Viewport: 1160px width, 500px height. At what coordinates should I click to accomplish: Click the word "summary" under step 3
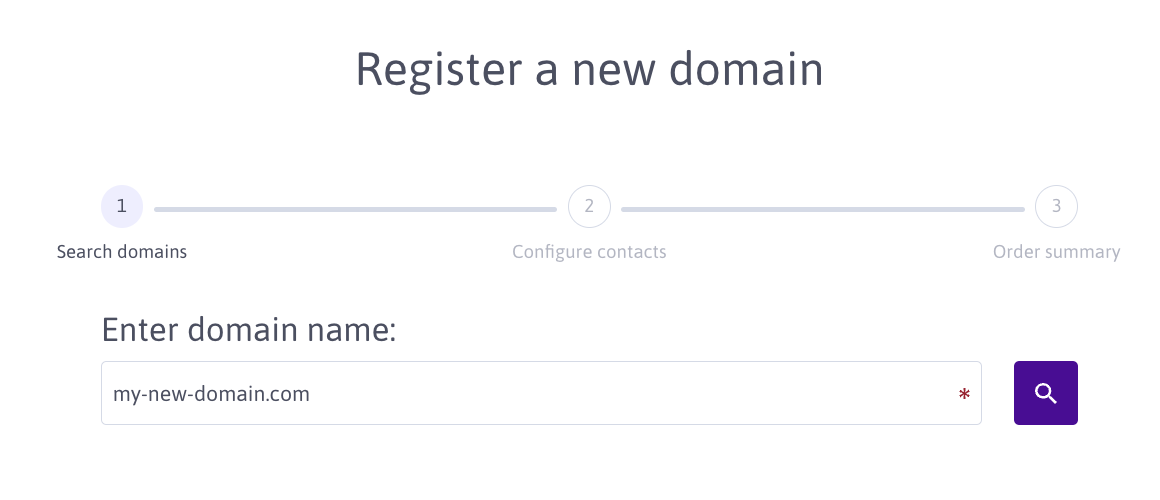[1084, 252]
